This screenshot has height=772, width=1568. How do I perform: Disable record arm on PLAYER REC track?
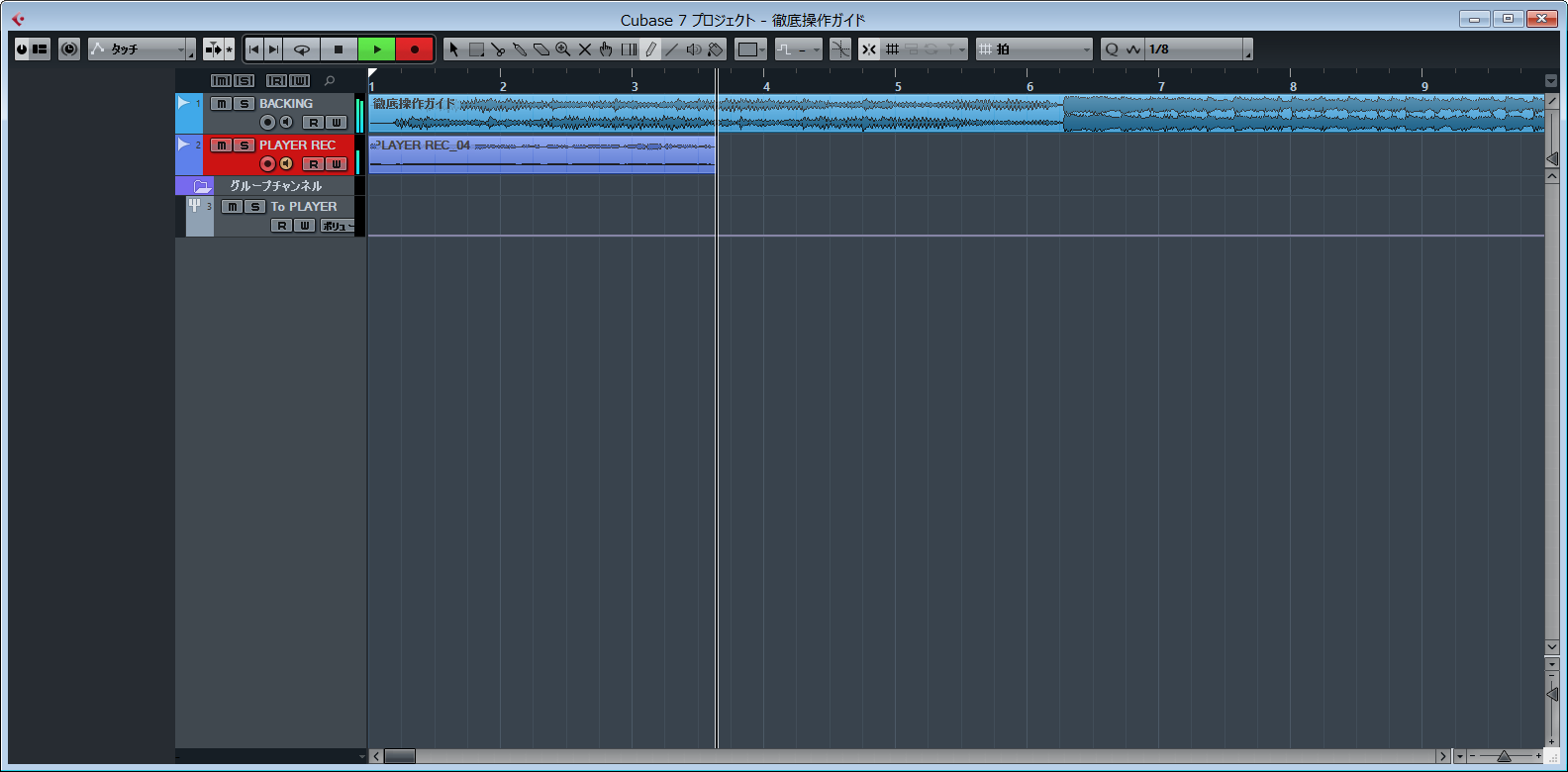267,164
